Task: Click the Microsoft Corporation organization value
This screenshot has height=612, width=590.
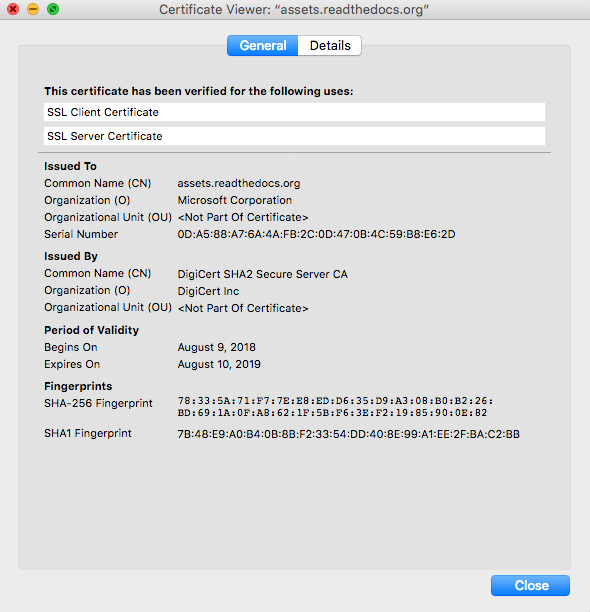Action: pyautogui.click(x=235, y=200)
